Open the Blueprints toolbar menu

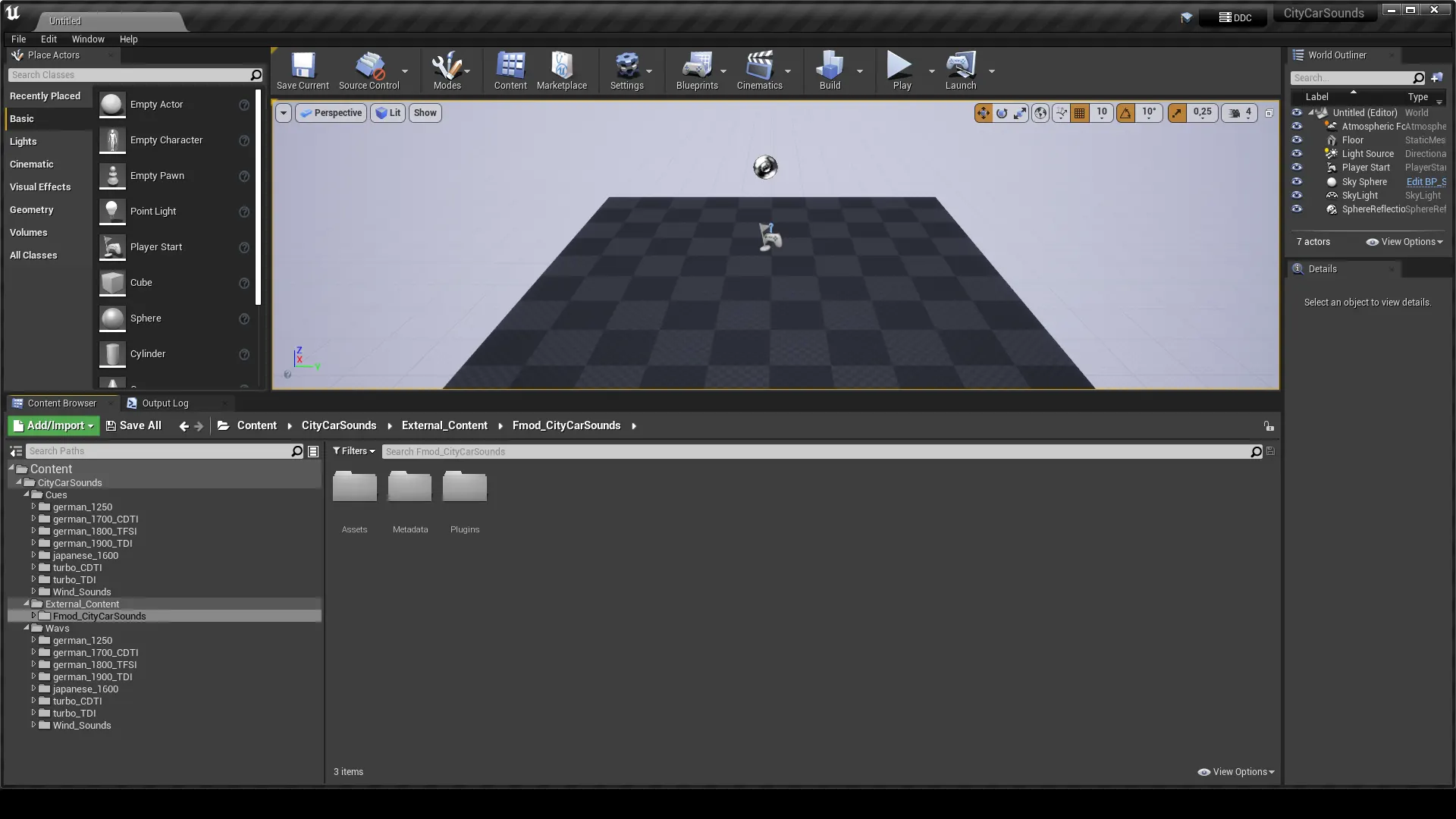coord(696,70)
